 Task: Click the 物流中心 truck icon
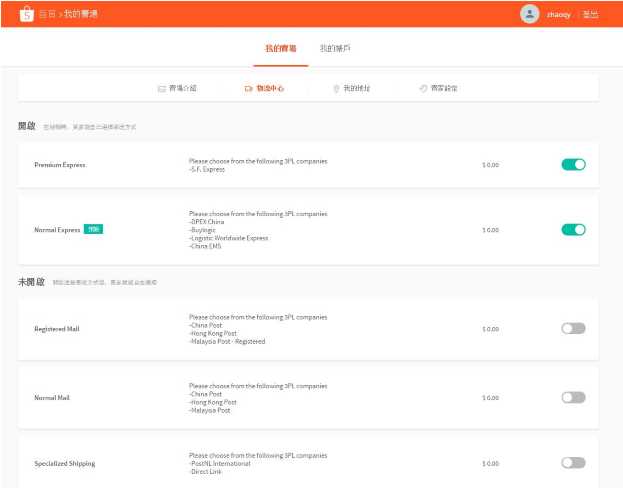(248, 88)
